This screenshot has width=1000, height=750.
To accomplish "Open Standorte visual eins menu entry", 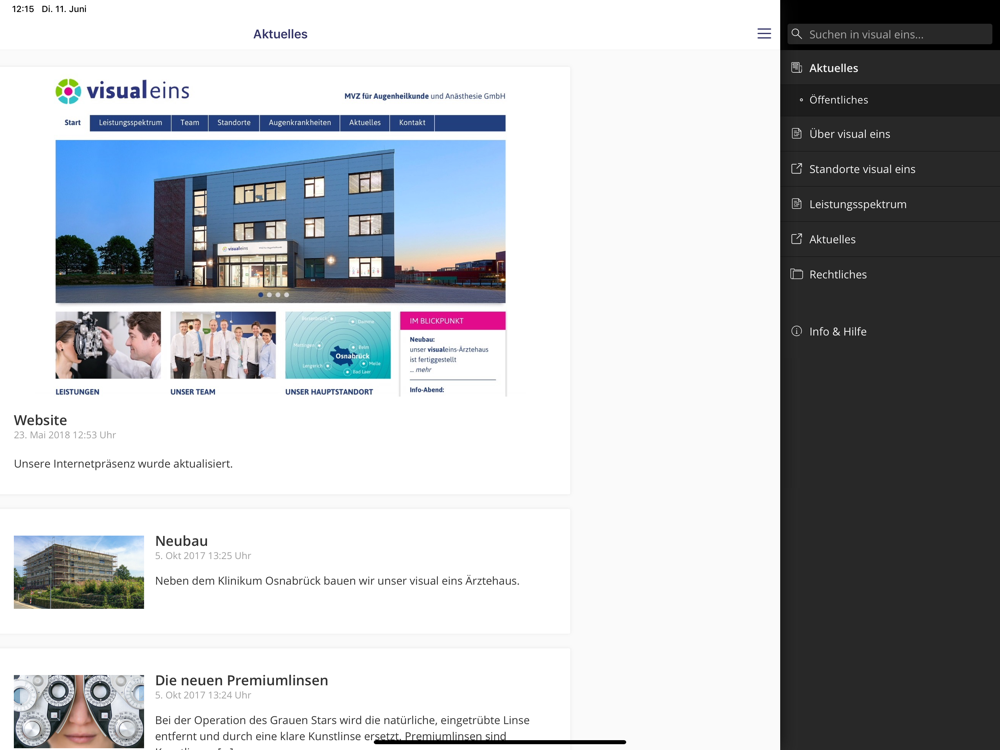I will point(890,169).
